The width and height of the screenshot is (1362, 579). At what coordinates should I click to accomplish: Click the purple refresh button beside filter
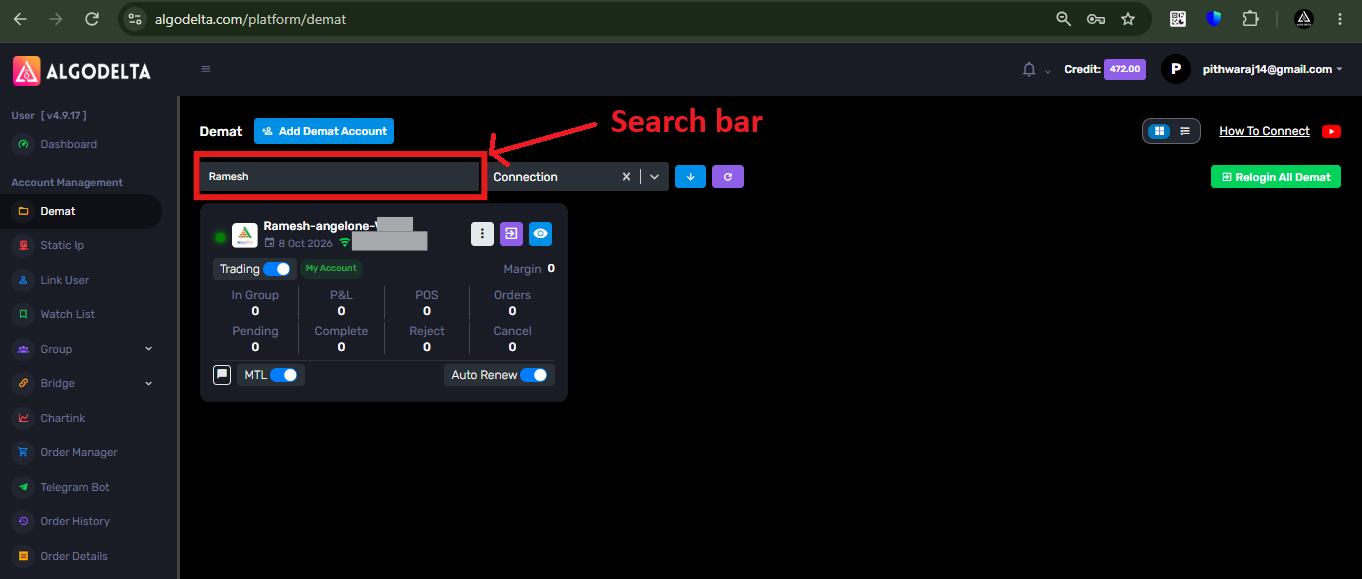click(728, 176)
